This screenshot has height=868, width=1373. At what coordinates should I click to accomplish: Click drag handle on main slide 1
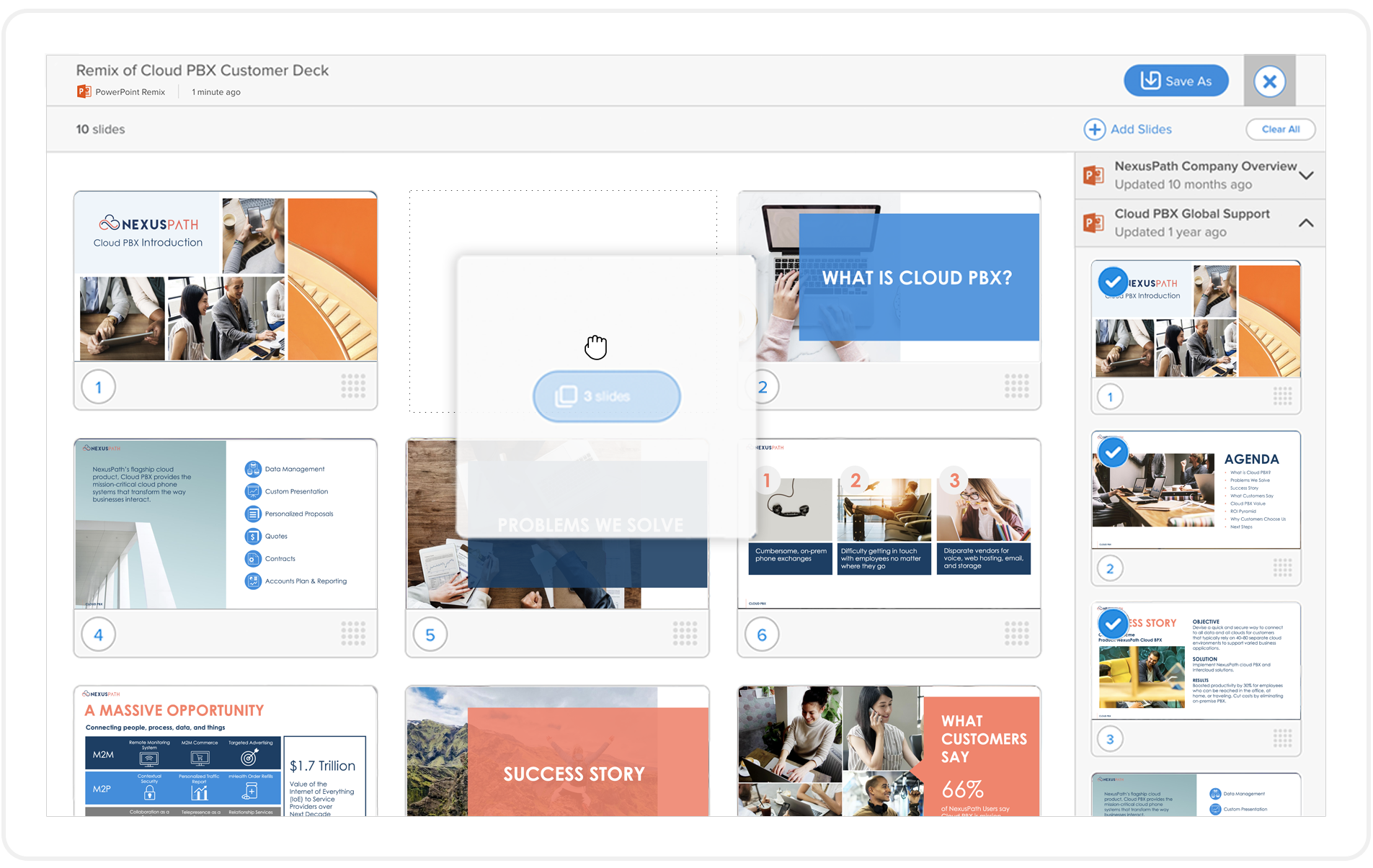(x=353, y=386)
